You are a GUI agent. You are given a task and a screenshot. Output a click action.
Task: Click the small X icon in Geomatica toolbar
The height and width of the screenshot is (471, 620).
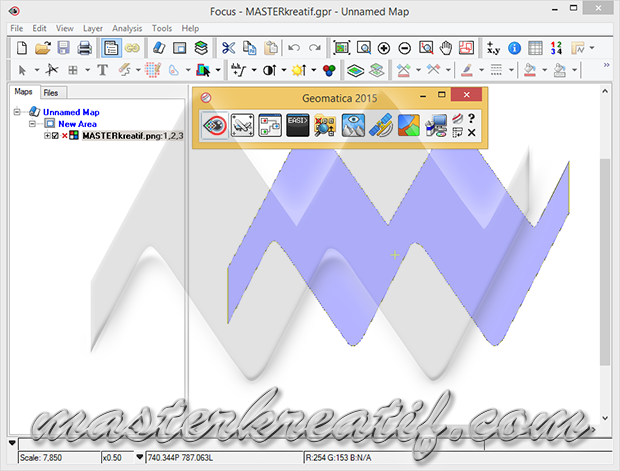coord(471,132)
